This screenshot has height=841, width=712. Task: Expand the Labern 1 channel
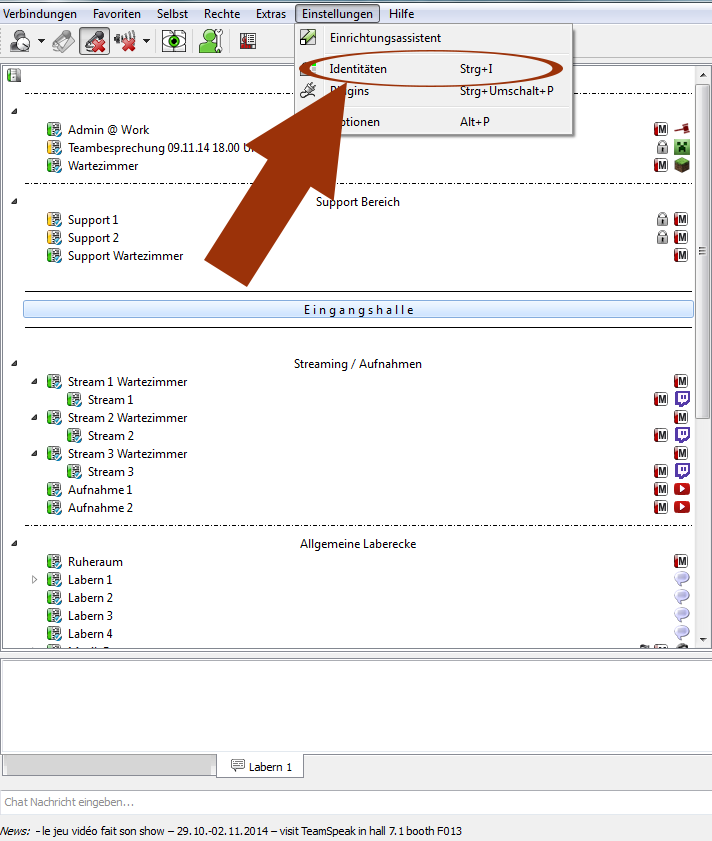pos(34,580)
